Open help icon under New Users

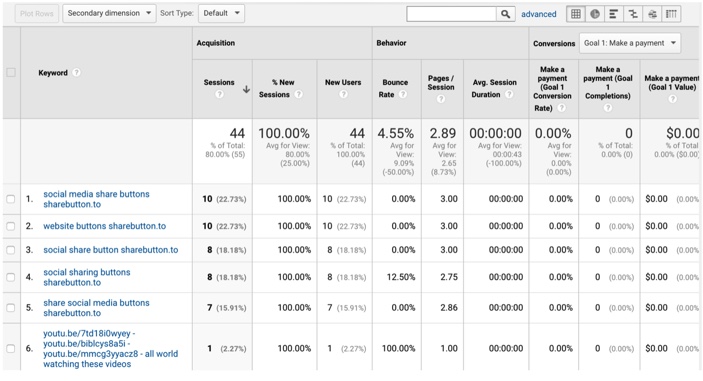click(343, 94)
